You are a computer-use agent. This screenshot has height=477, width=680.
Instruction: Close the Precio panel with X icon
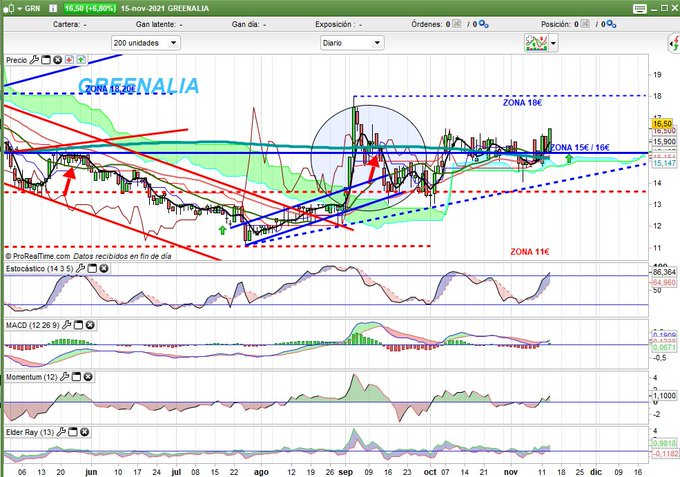coord(57,60)
